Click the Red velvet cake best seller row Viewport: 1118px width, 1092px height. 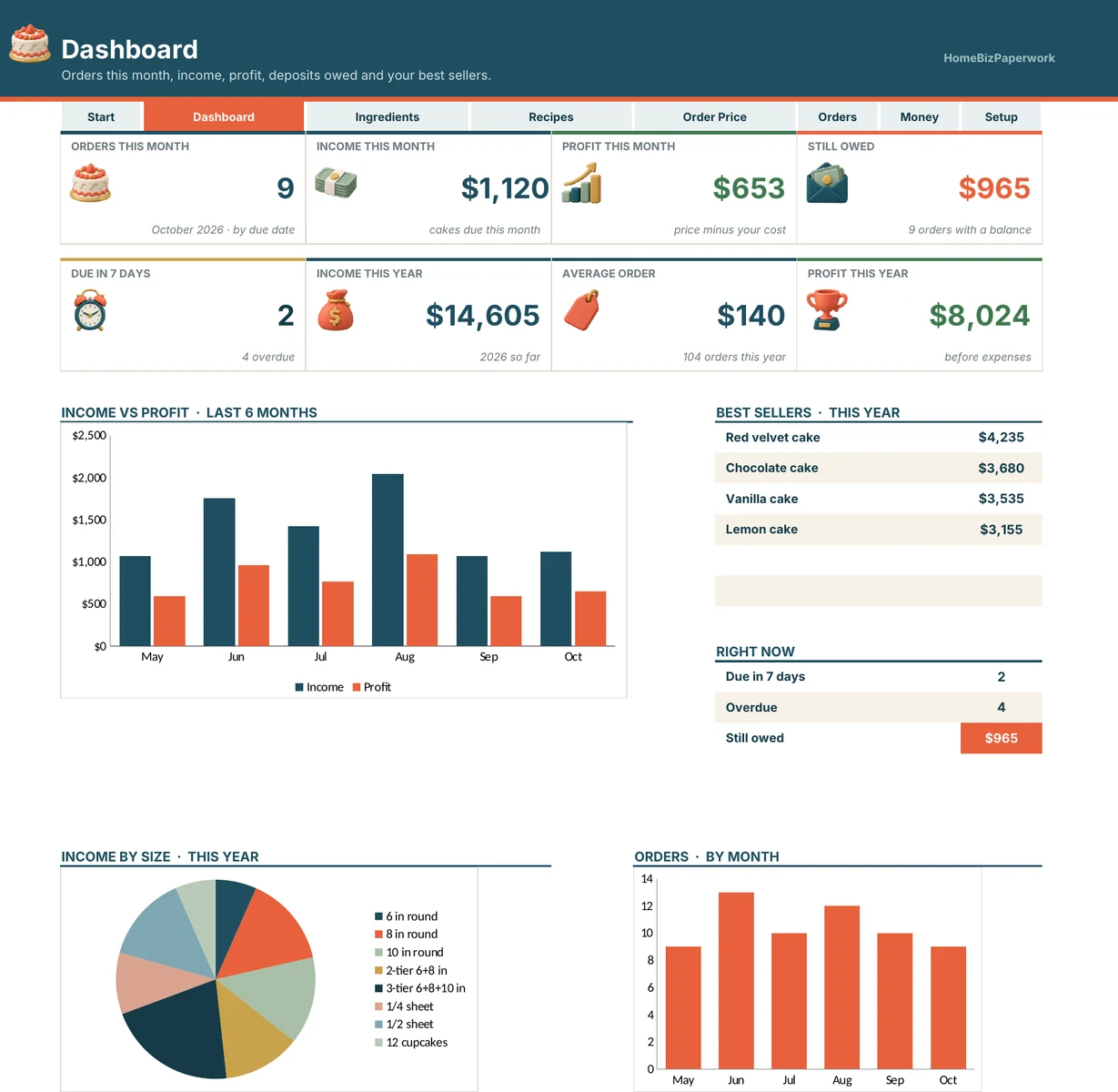pos(879,438)
